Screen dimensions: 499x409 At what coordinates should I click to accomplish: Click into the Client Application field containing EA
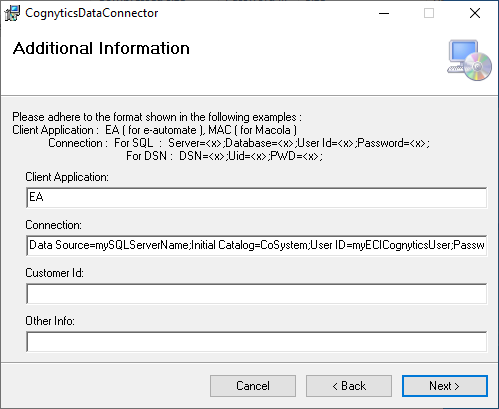[x=256, y=198]
